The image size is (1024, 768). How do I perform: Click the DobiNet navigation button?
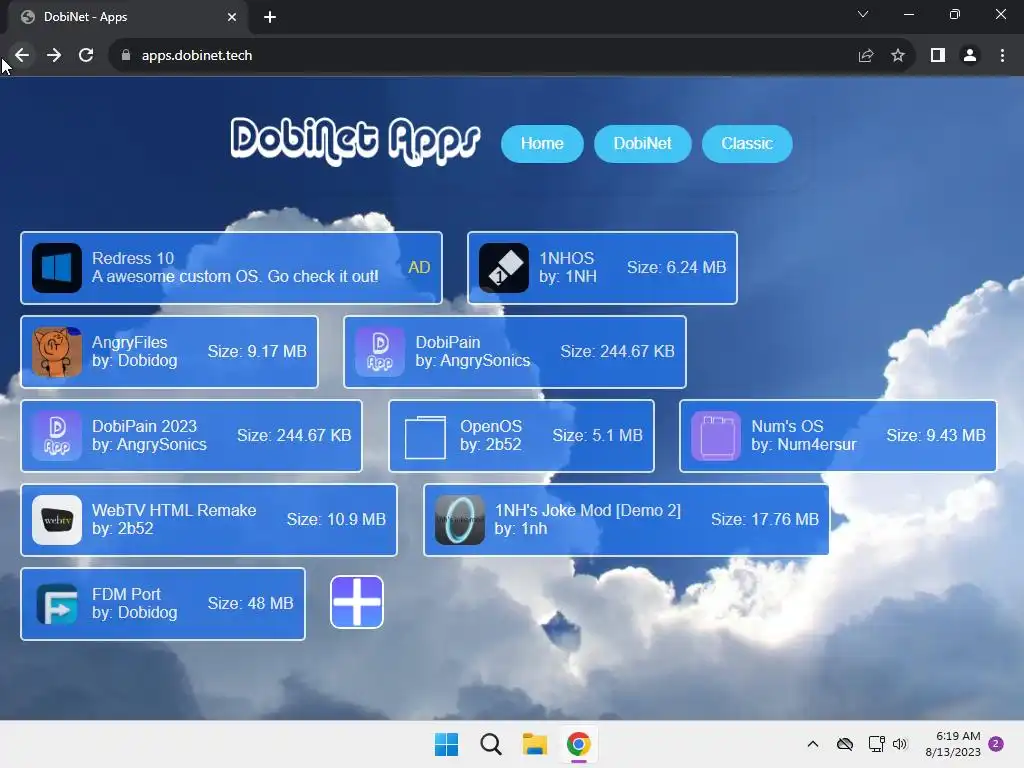pos(643,144)
